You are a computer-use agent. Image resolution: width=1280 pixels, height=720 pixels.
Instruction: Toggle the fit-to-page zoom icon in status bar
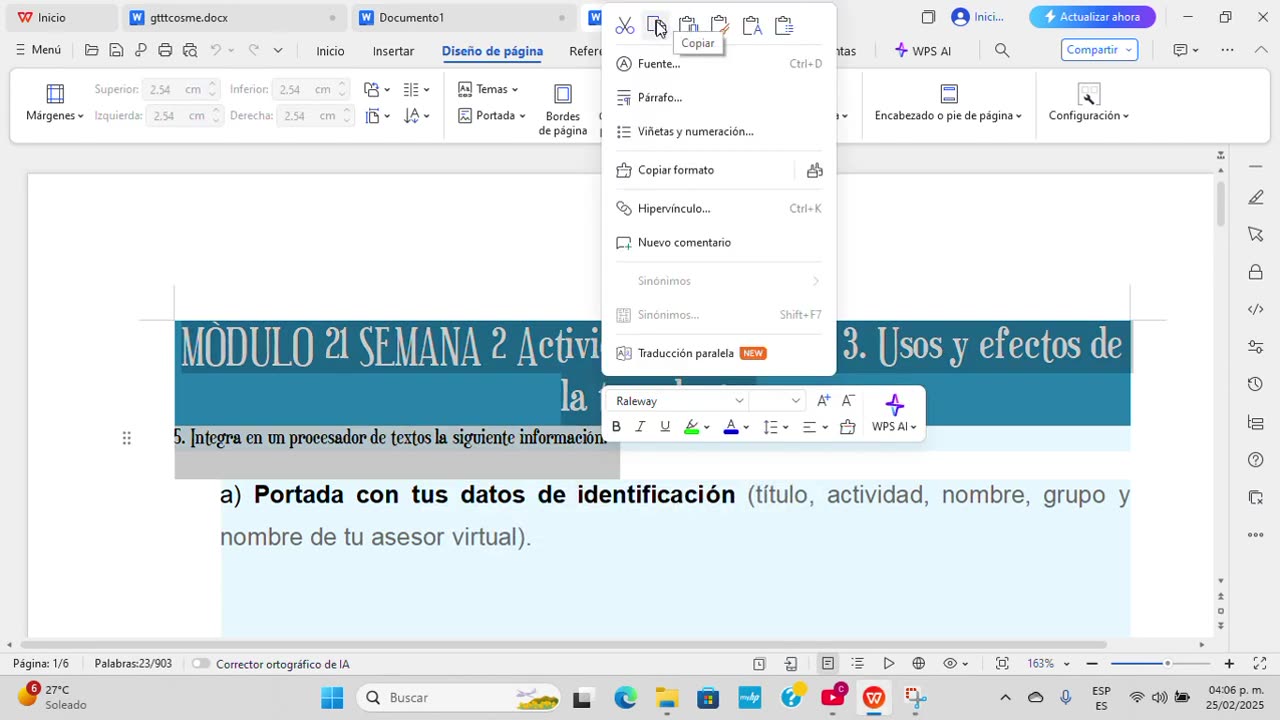tap(1002, 663)
